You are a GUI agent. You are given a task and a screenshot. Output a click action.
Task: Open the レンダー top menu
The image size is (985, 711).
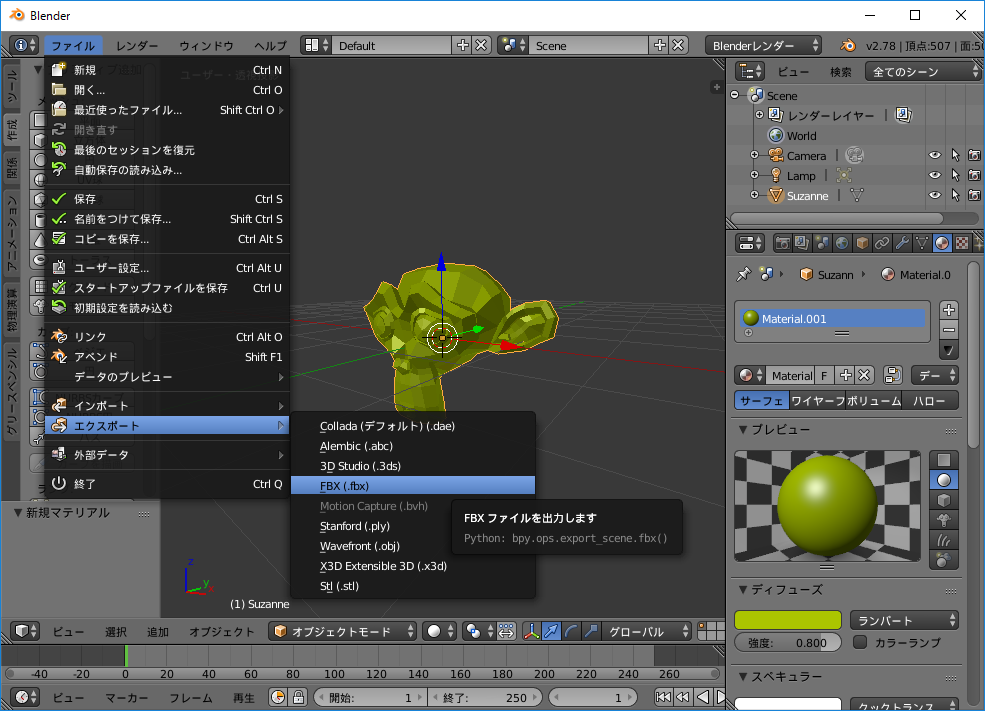point(136,46)
